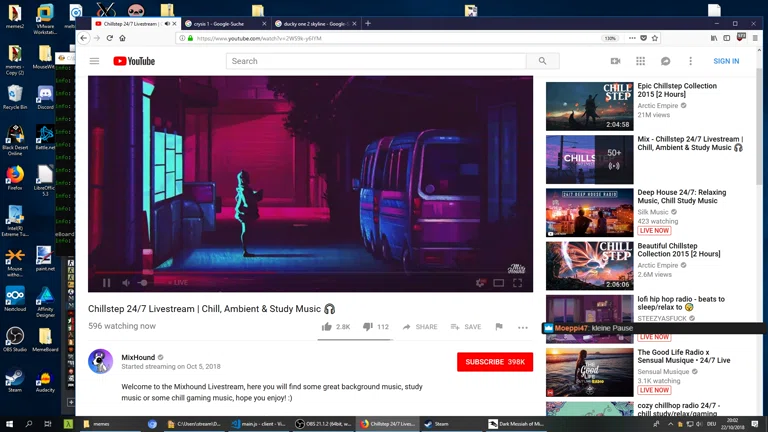The width and height of the screenshot is (768, 432).
Task: Open the YouTube apps grid icon
Action: click(640, 61)
